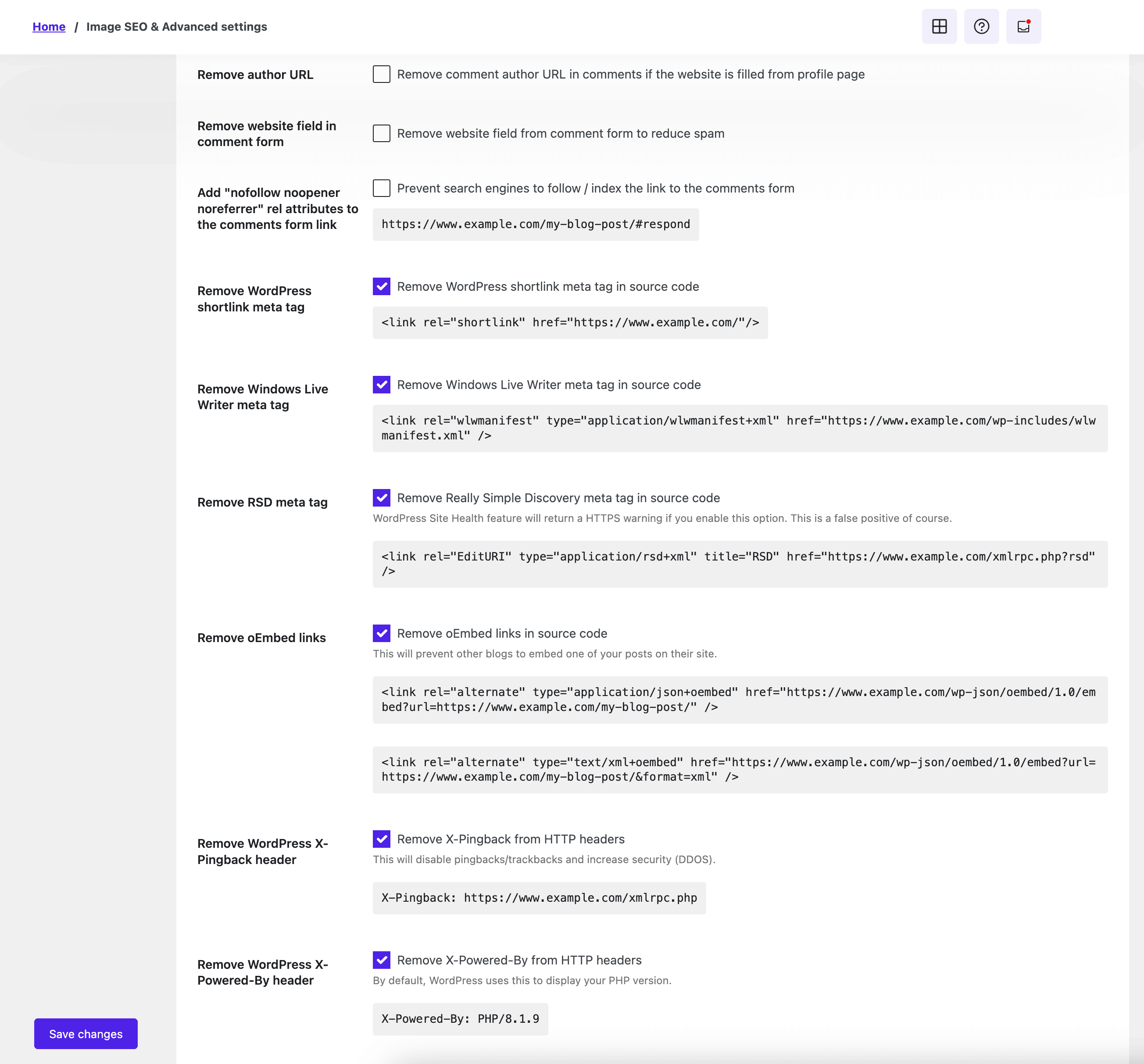This screenshot has width=1144, height=1064.
Task: Uncheck Remove Really Simple Discovery meta tag
Action: click(382, 498)
